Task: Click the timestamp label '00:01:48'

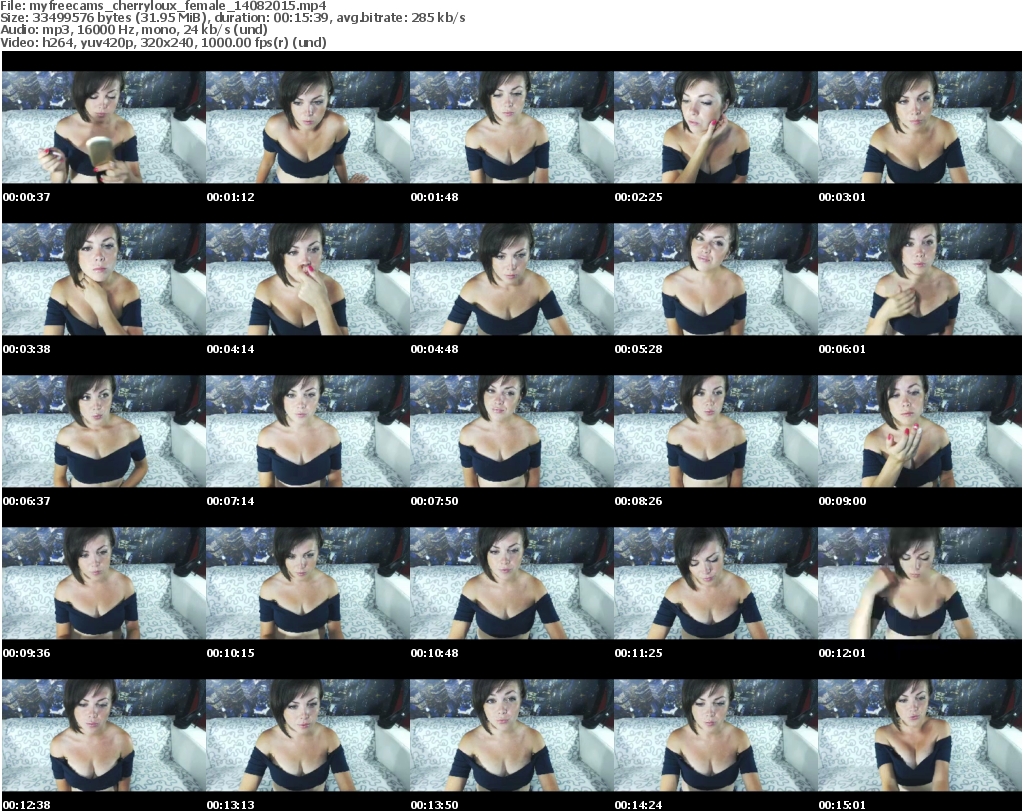Action: (x=434, y=197)
